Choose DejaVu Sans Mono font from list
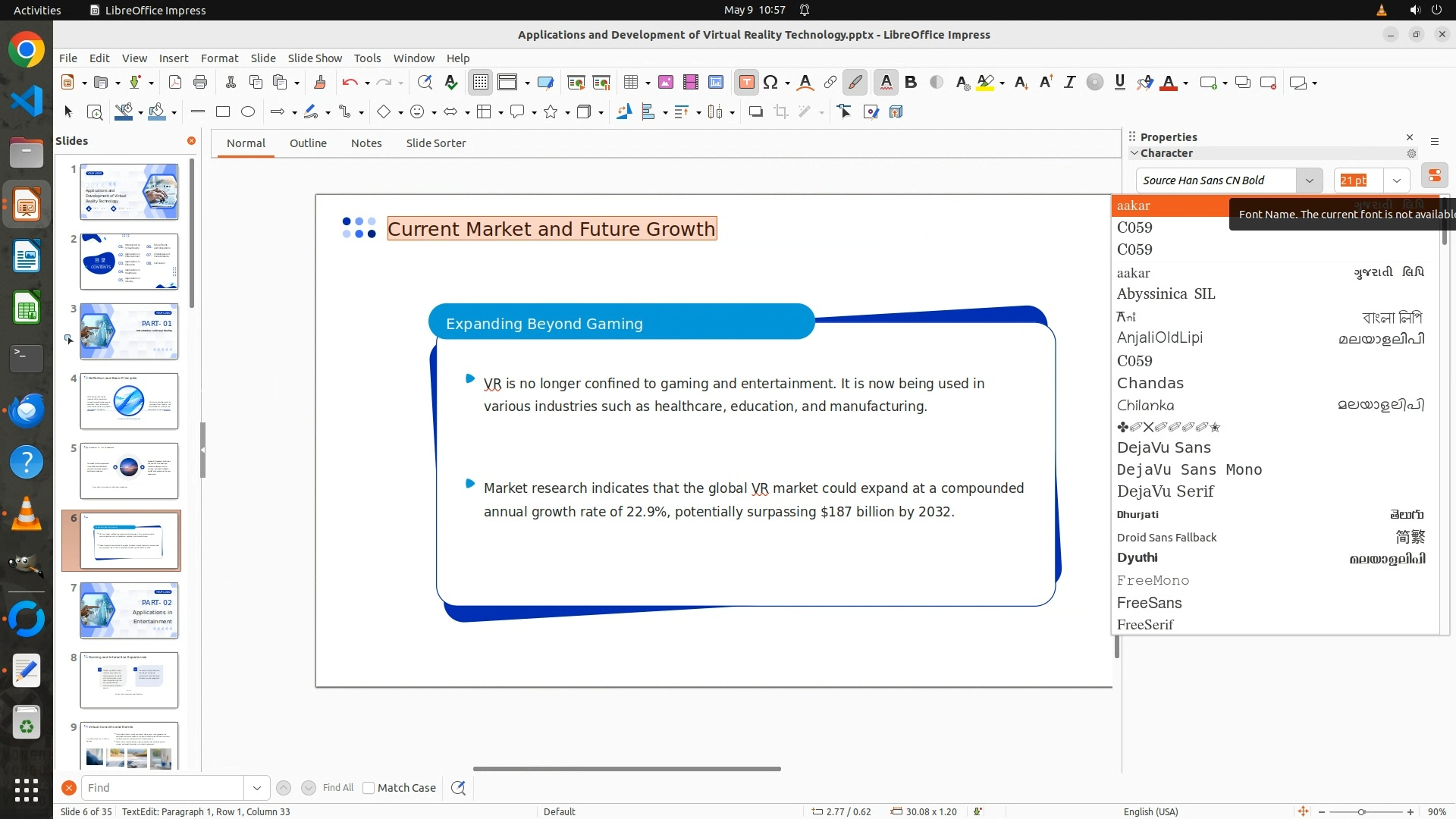Image resolution: width=1456 pixels, height=819 pixels. tap(1189, 469)
